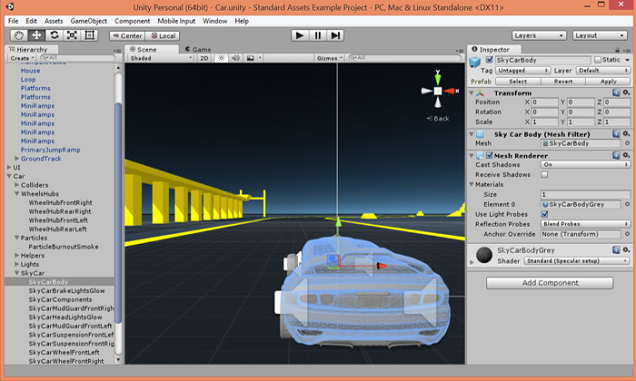The image size is (636, 381).
Task: Select the Move tool
Action: (37, 36)
